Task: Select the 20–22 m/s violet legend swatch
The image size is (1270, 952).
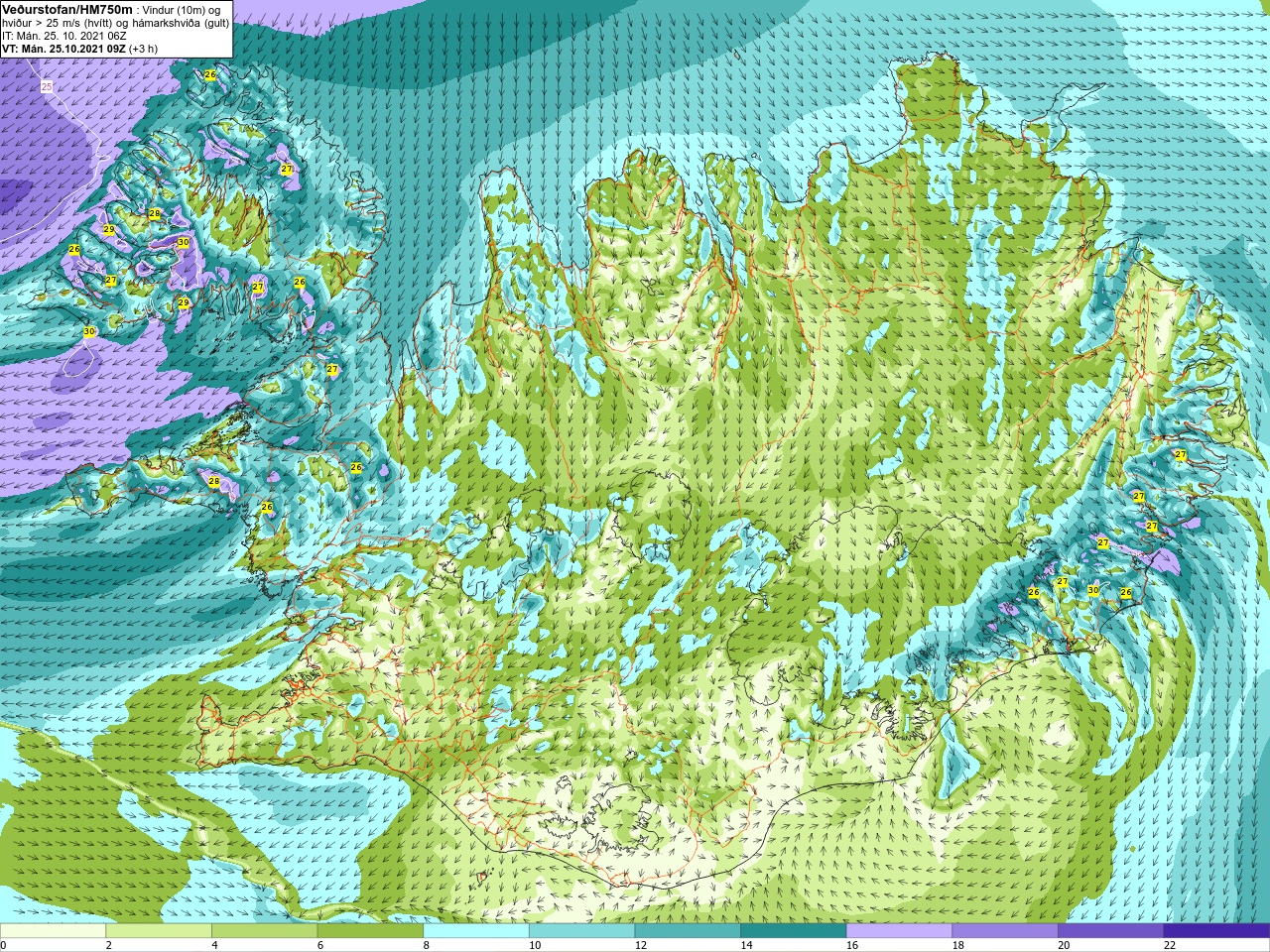Action: click(1111, 931)
